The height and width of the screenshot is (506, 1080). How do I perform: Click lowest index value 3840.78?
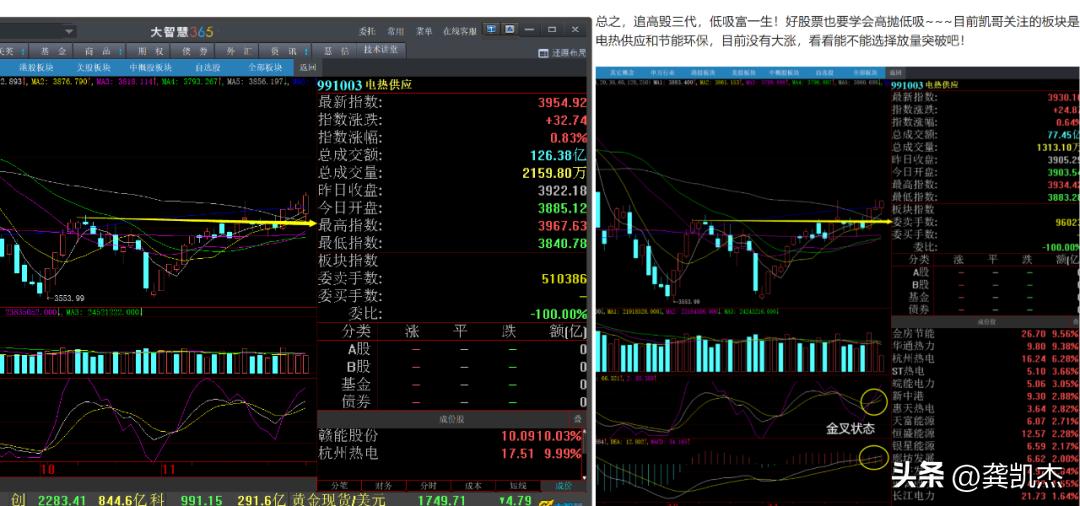(x=563, y=243)
